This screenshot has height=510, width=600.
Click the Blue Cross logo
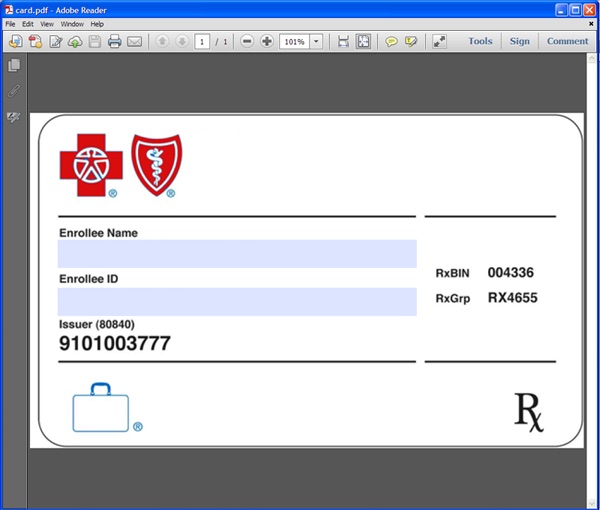(91, 165)
